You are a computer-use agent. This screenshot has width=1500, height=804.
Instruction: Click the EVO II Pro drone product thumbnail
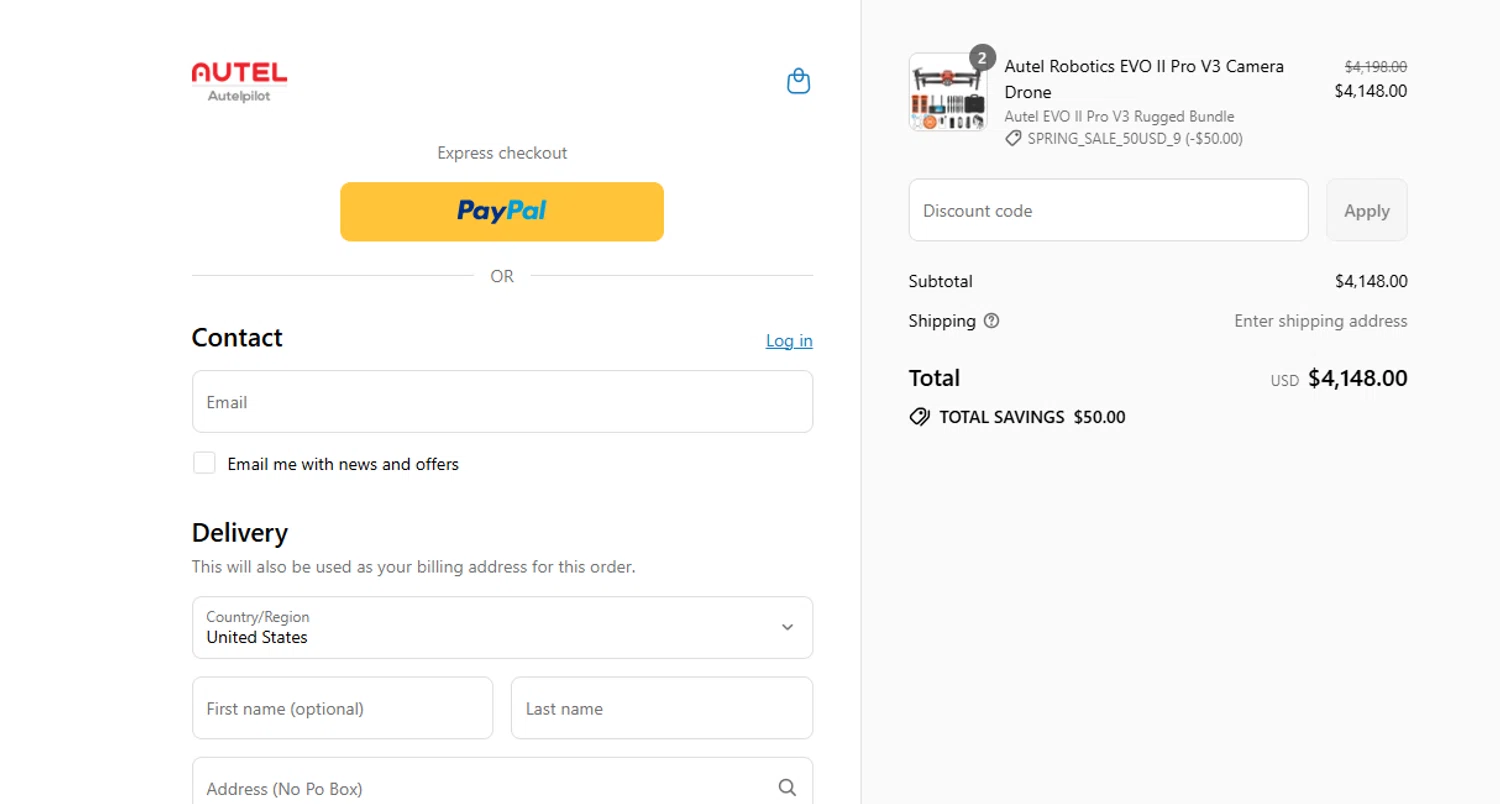(947, 92)
